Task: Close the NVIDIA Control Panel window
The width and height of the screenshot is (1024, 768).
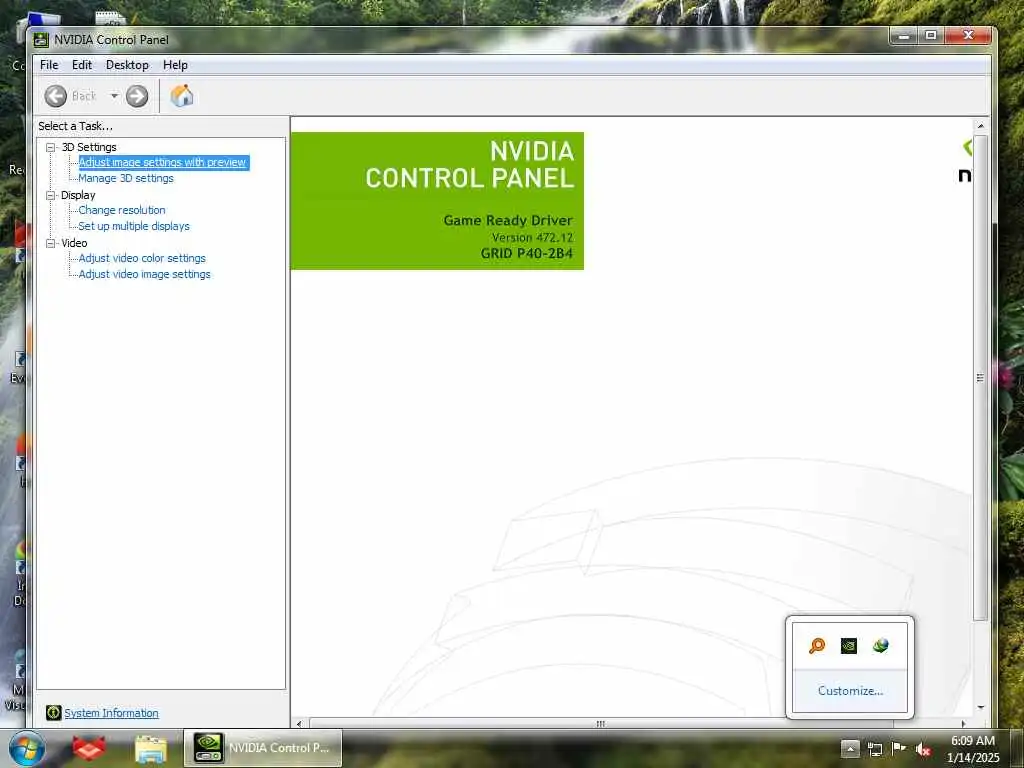Action: (x=968, y=36)
